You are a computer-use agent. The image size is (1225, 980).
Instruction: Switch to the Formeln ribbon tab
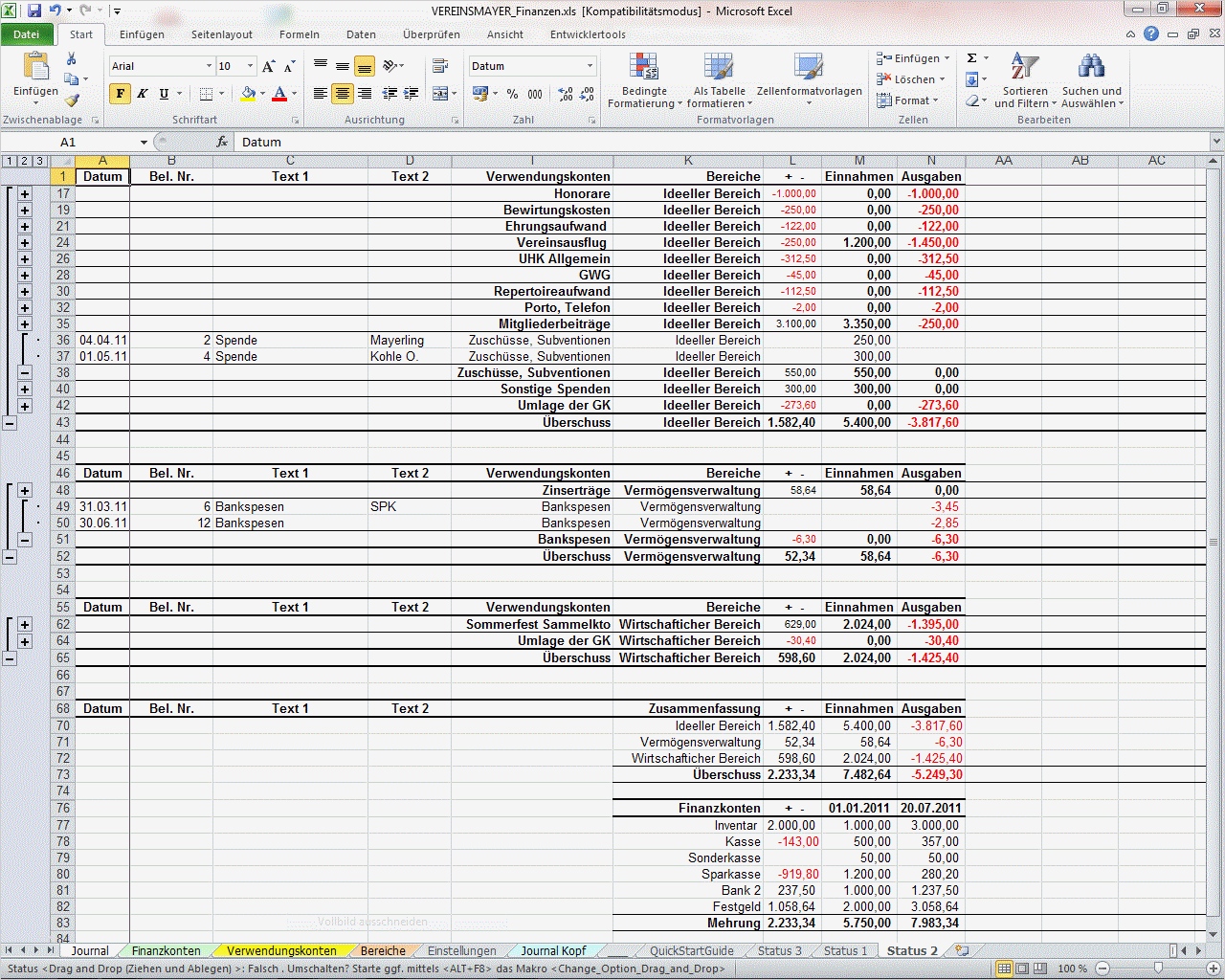(299, 33)
